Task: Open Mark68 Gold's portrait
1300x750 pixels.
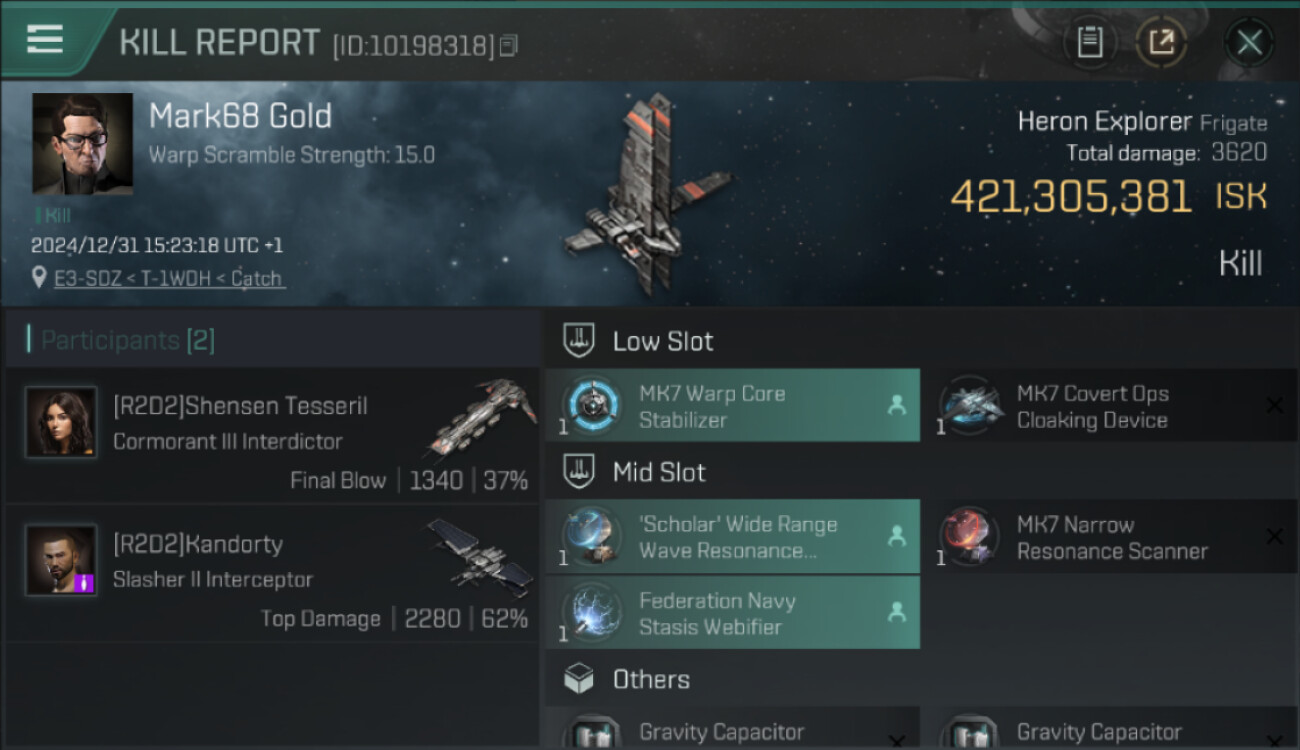Action: pos(83,143)
